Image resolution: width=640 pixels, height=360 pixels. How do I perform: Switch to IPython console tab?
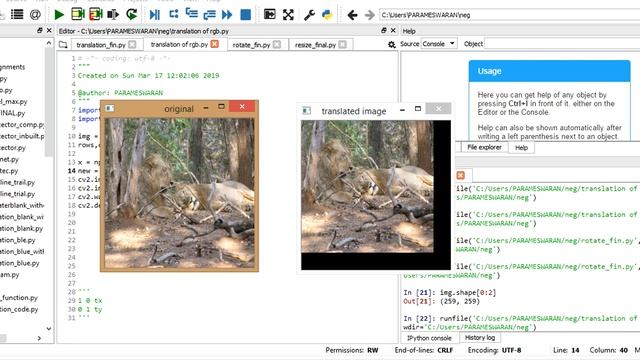(429, 338)
